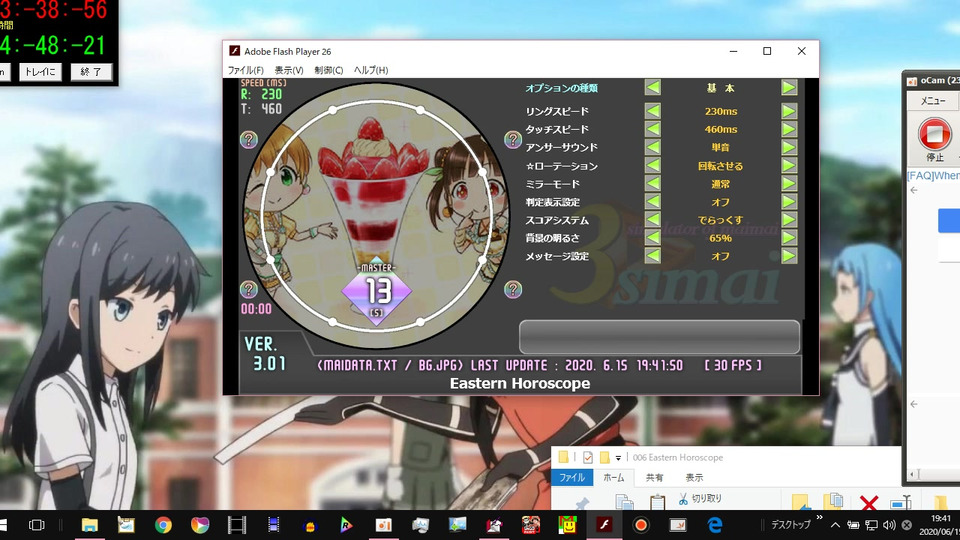Open the oCam メニュー menu
Screen dimensions: 960x540
[x=933, y=101]
